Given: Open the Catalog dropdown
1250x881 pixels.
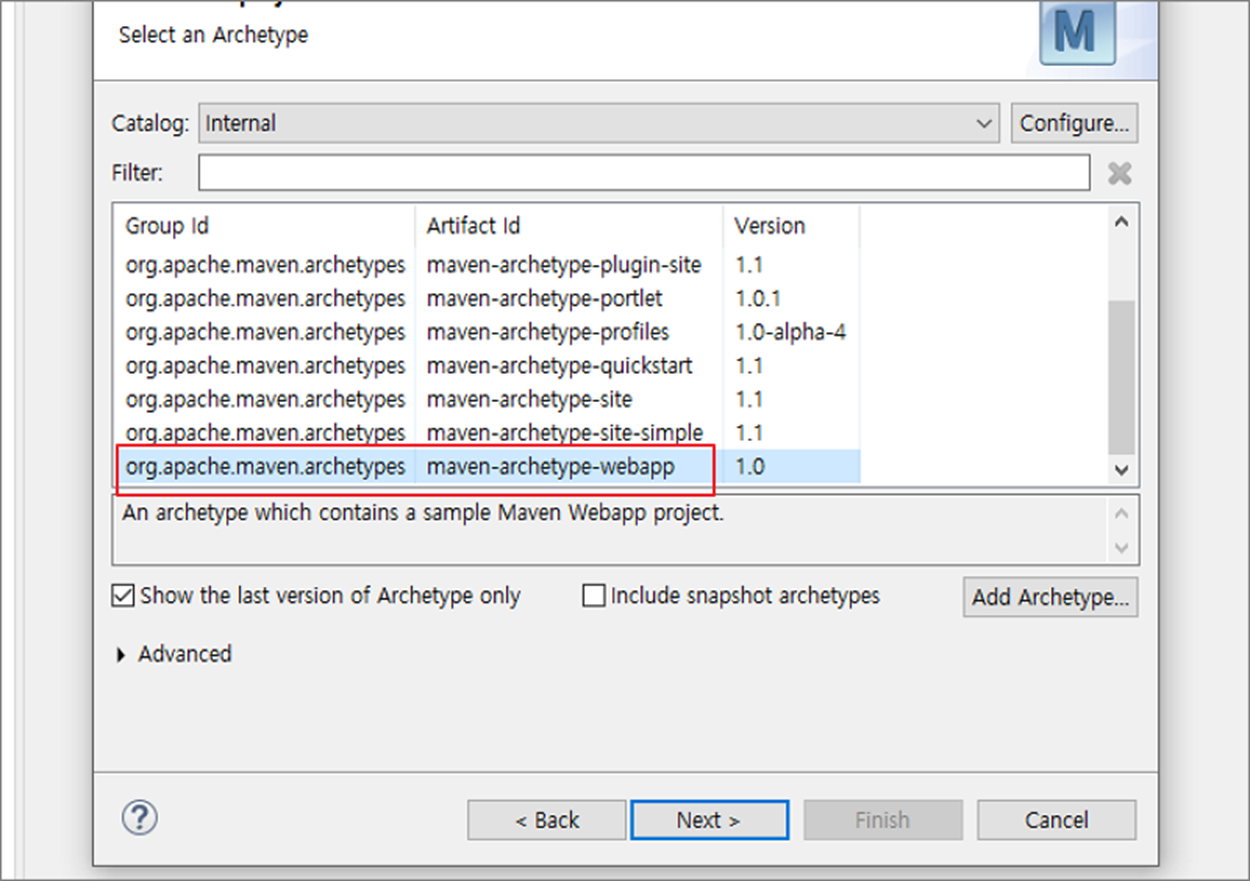Looking at the screenshot, I should [x=598, y=123].
